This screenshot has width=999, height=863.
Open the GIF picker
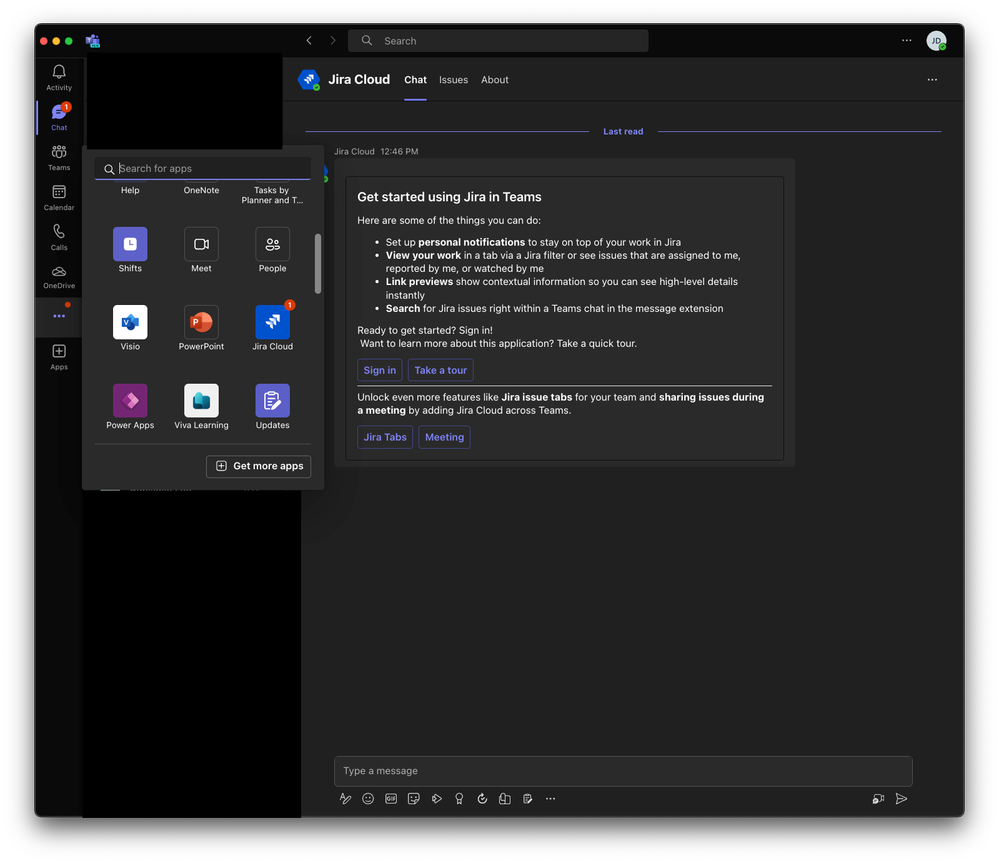pos(391,799)
